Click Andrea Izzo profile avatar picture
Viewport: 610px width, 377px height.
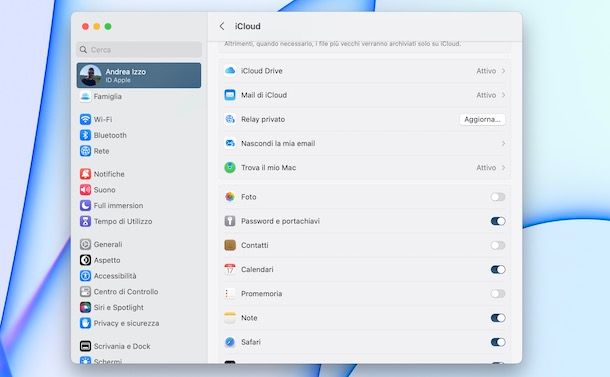point(91,75)
